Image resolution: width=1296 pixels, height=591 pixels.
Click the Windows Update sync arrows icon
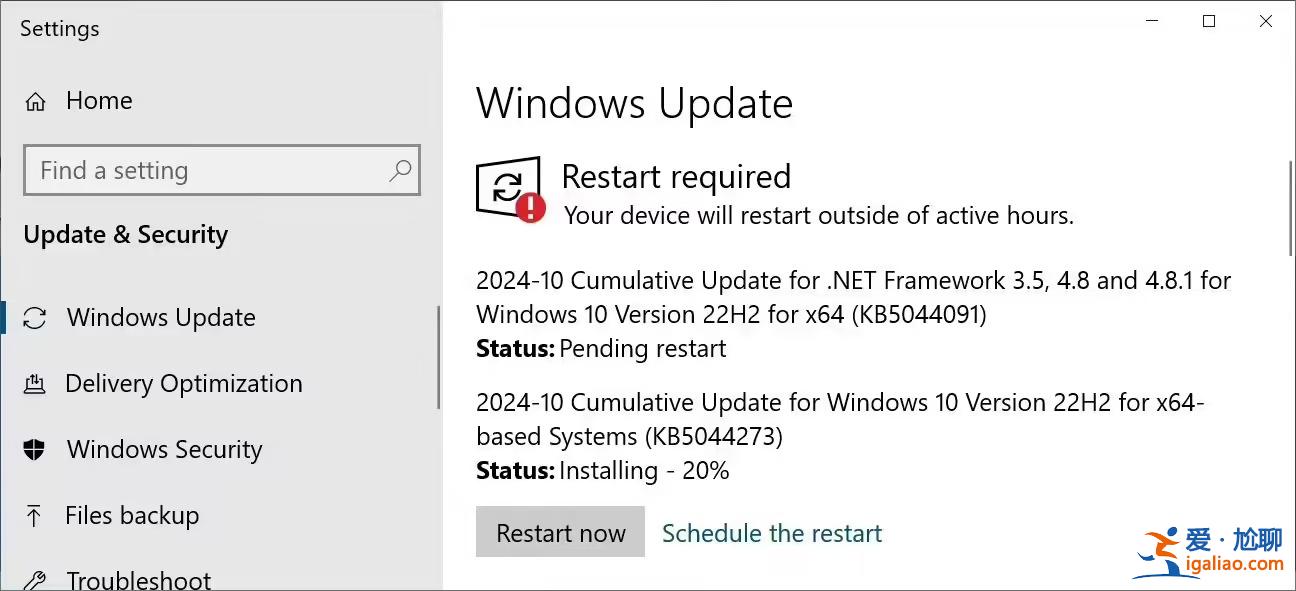click(x=35, y=317)
